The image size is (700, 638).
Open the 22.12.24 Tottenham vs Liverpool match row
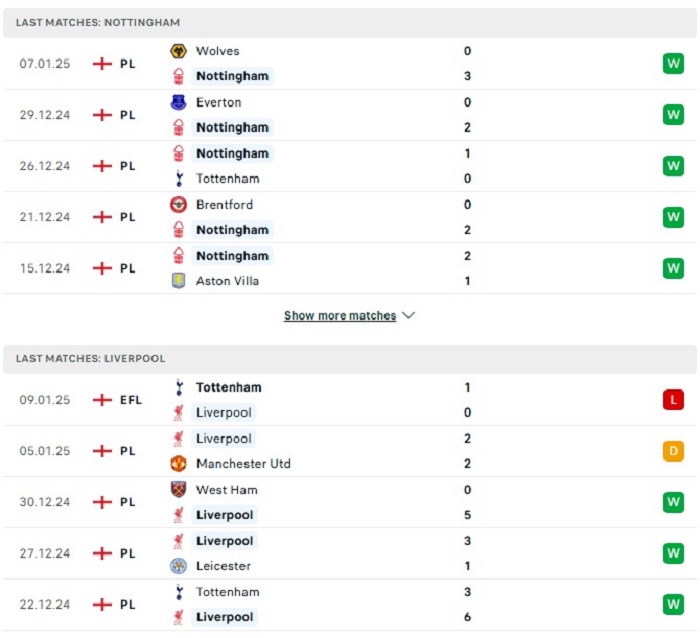[350, 605]
